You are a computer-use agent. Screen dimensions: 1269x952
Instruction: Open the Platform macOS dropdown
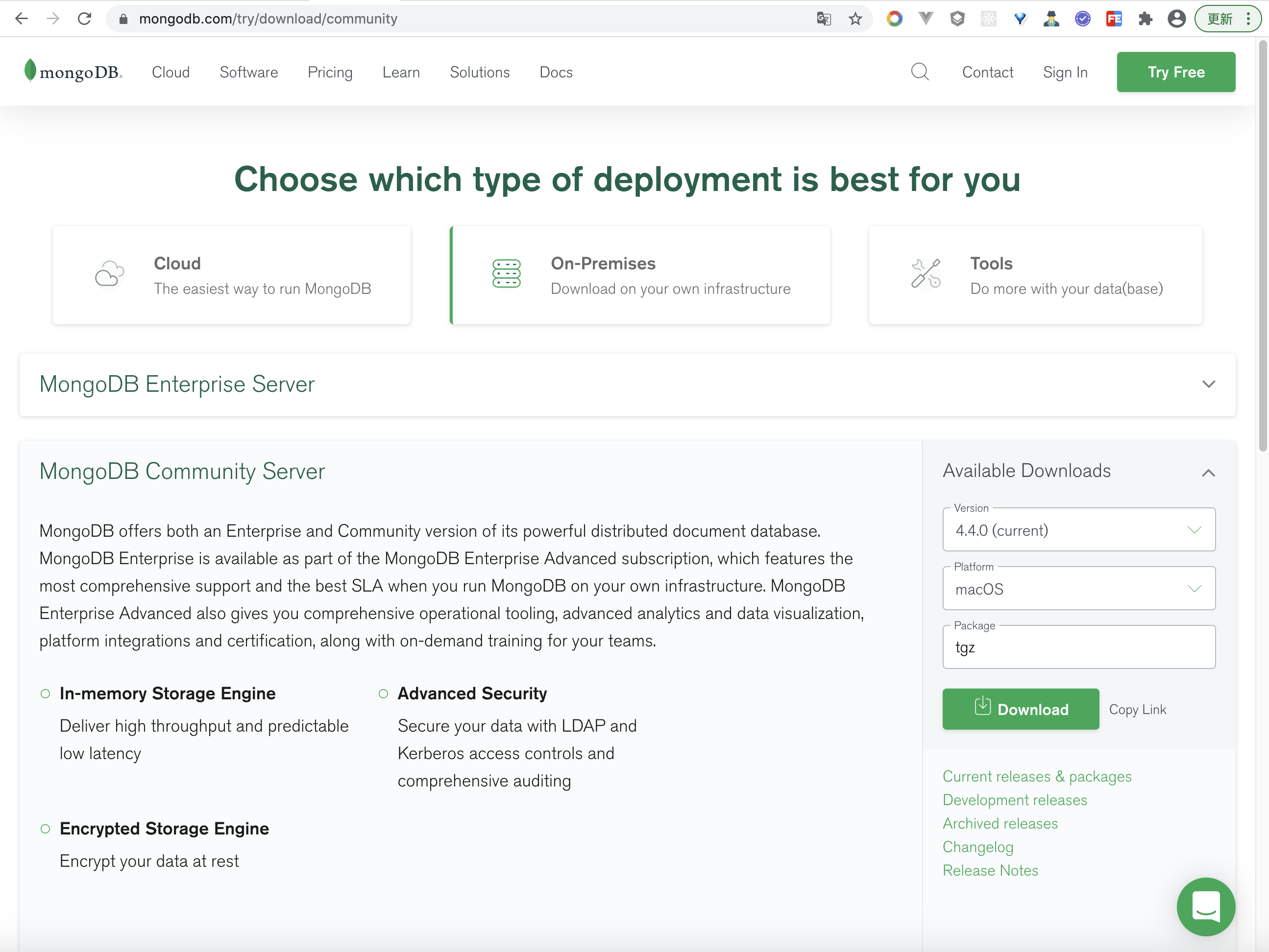click(x=1078, y=589)
